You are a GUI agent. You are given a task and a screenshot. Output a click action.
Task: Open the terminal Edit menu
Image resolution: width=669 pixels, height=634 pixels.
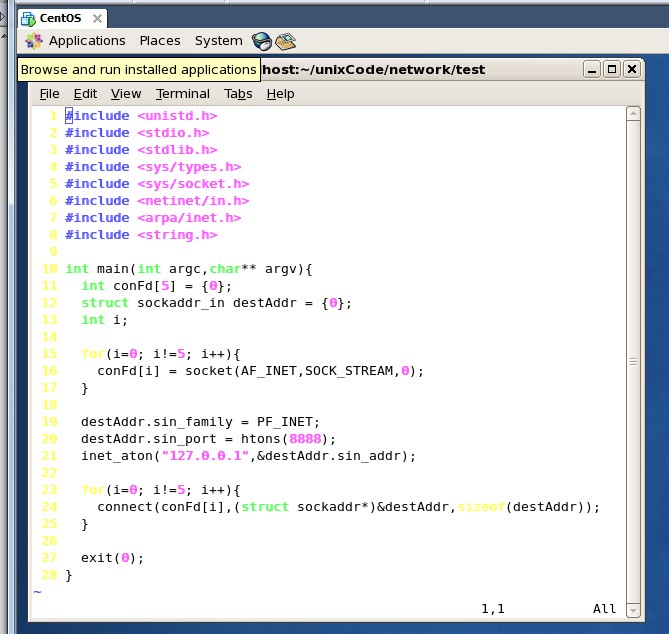tap(85, 94)
